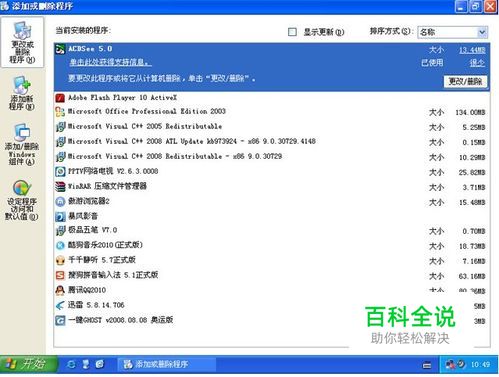Click the usage frequency link (很少) for ACDSee
499x377 pixels.
pos(477,63)
